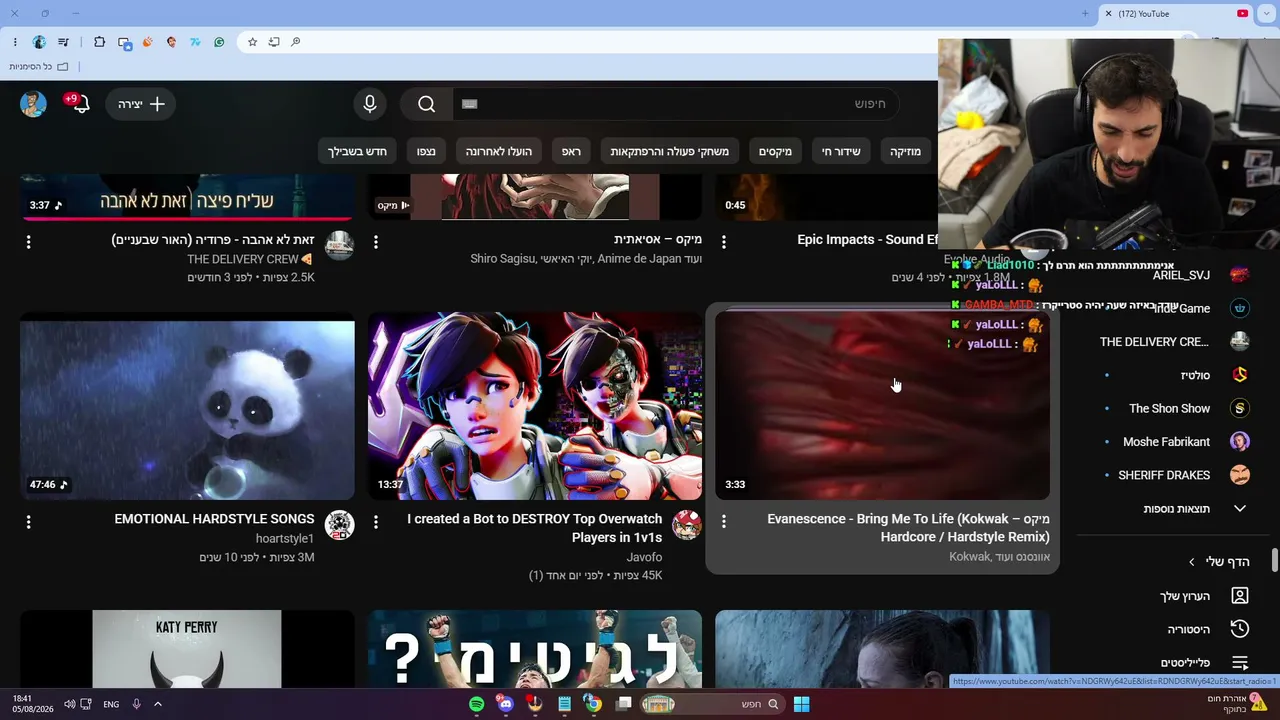Open a new Chrome tab

(1085, 14)
